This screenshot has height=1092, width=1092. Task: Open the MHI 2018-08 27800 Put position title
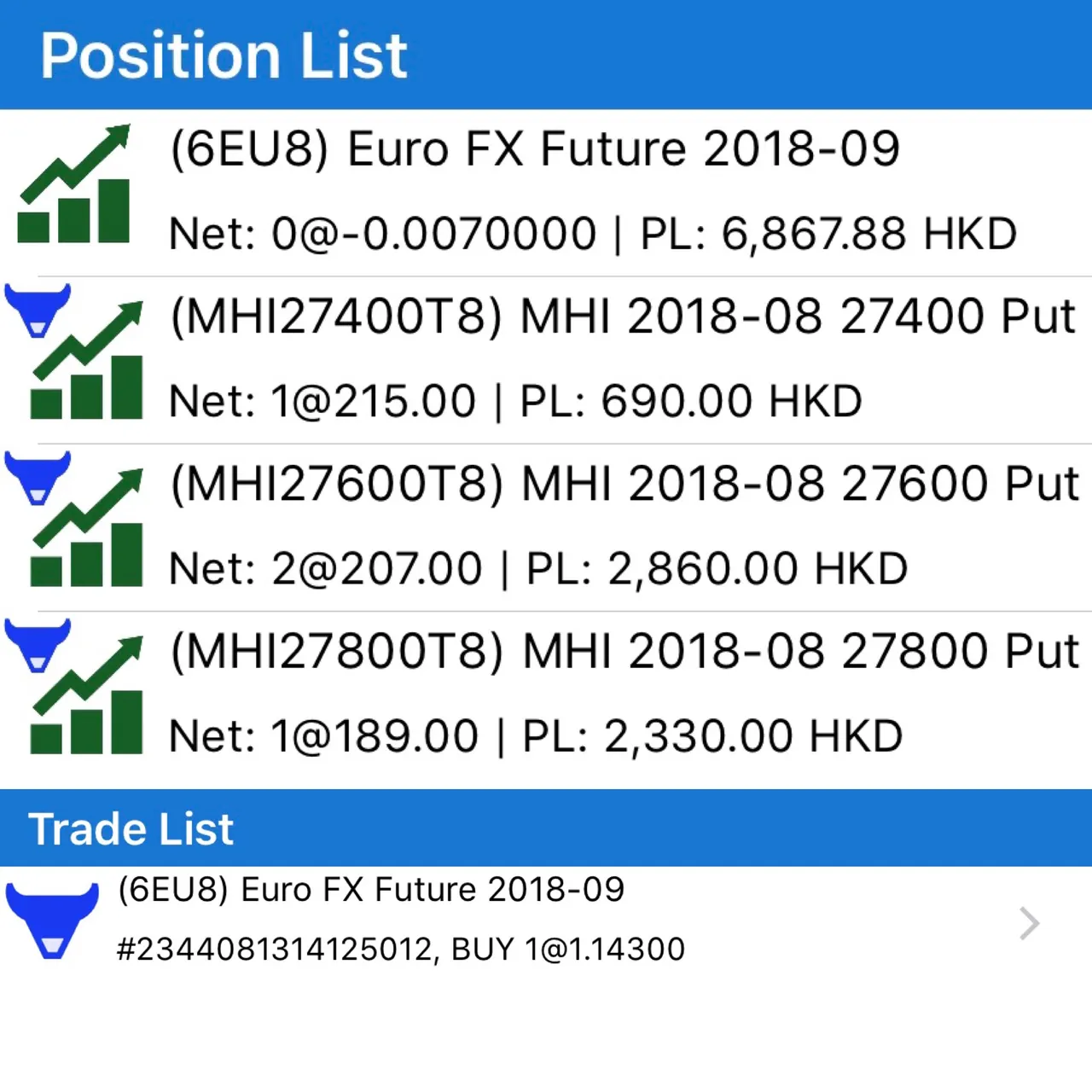(x=625, y=650)
